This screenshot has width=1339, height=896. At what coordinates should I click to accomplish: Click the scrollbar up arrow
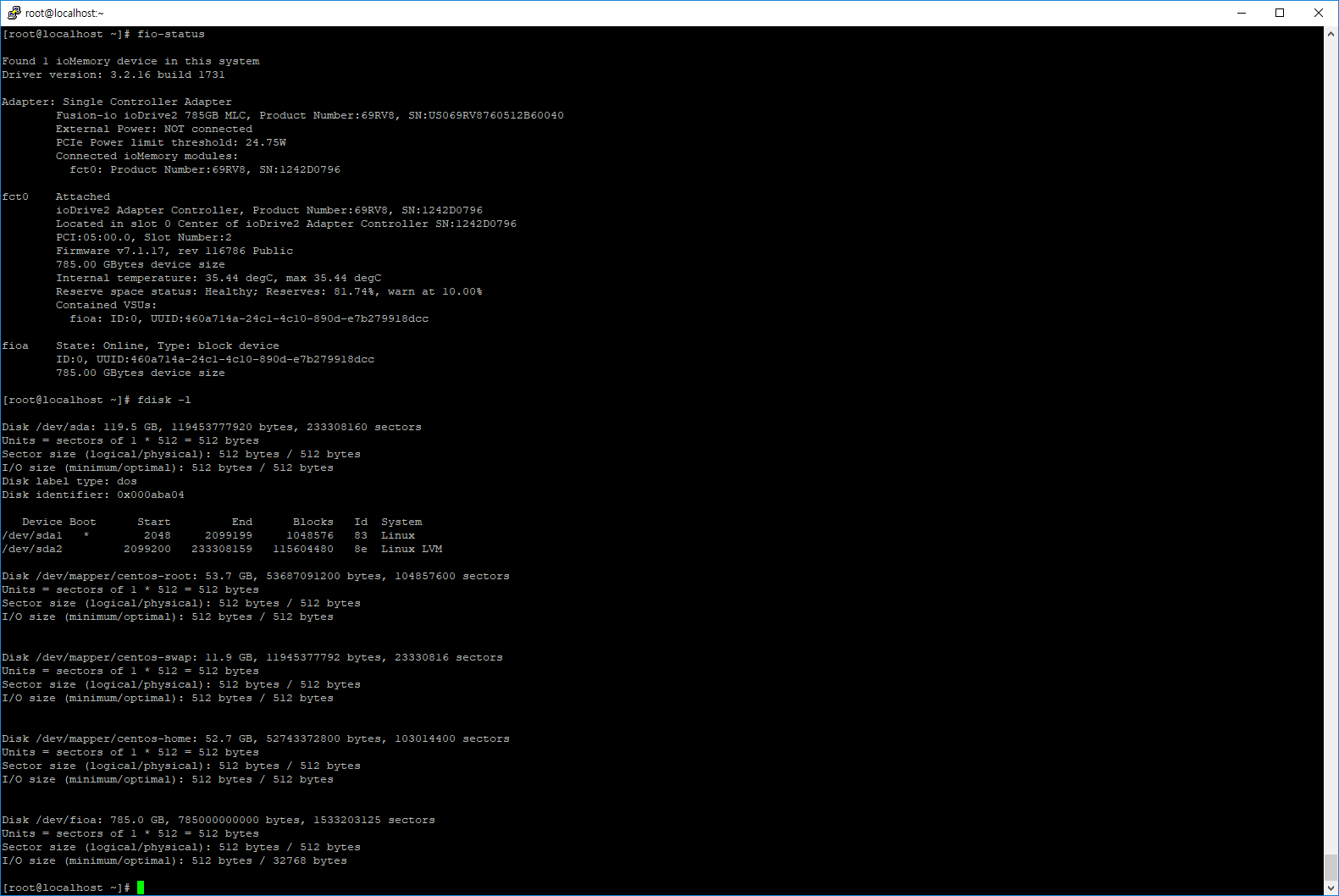point(1331,34)
